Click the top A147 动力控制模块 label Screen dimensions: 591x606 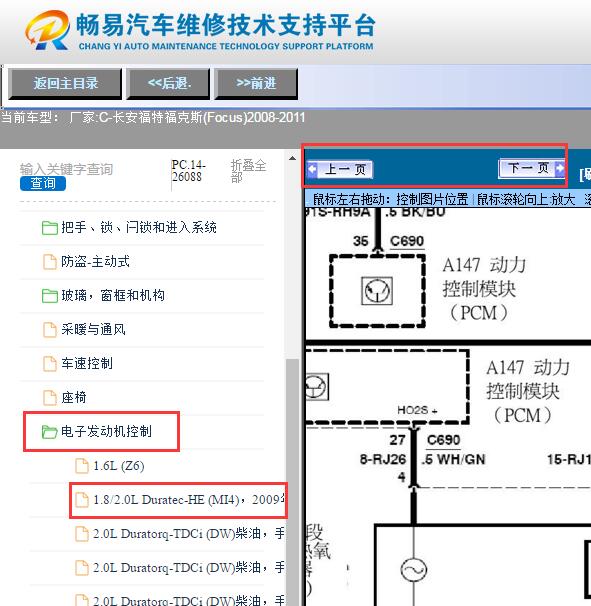(484, 289)
